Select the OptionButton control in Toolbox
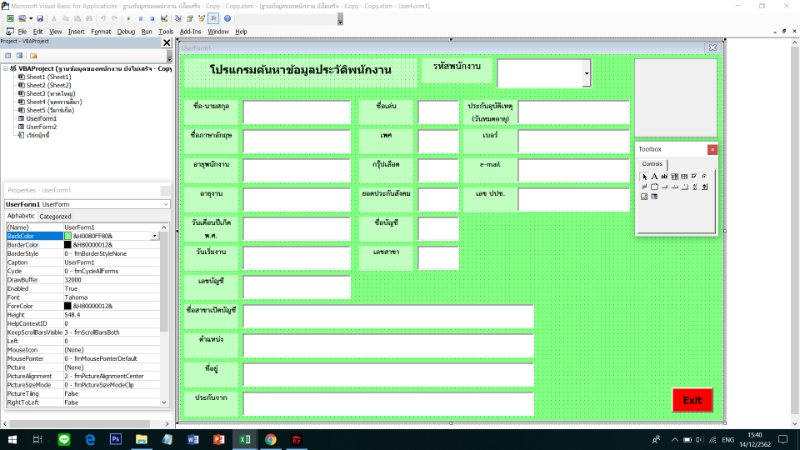 pos(704,177)
